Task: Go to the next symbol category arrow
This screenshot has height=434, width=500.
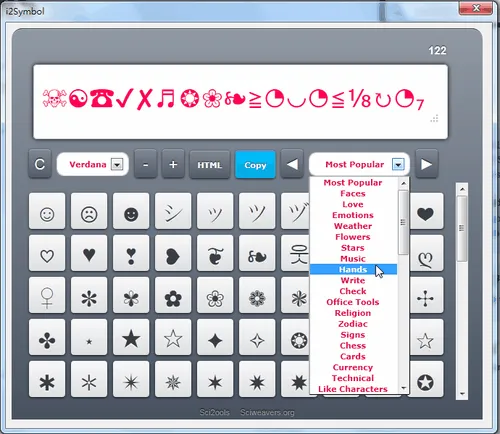Action: tap(426, 164)
